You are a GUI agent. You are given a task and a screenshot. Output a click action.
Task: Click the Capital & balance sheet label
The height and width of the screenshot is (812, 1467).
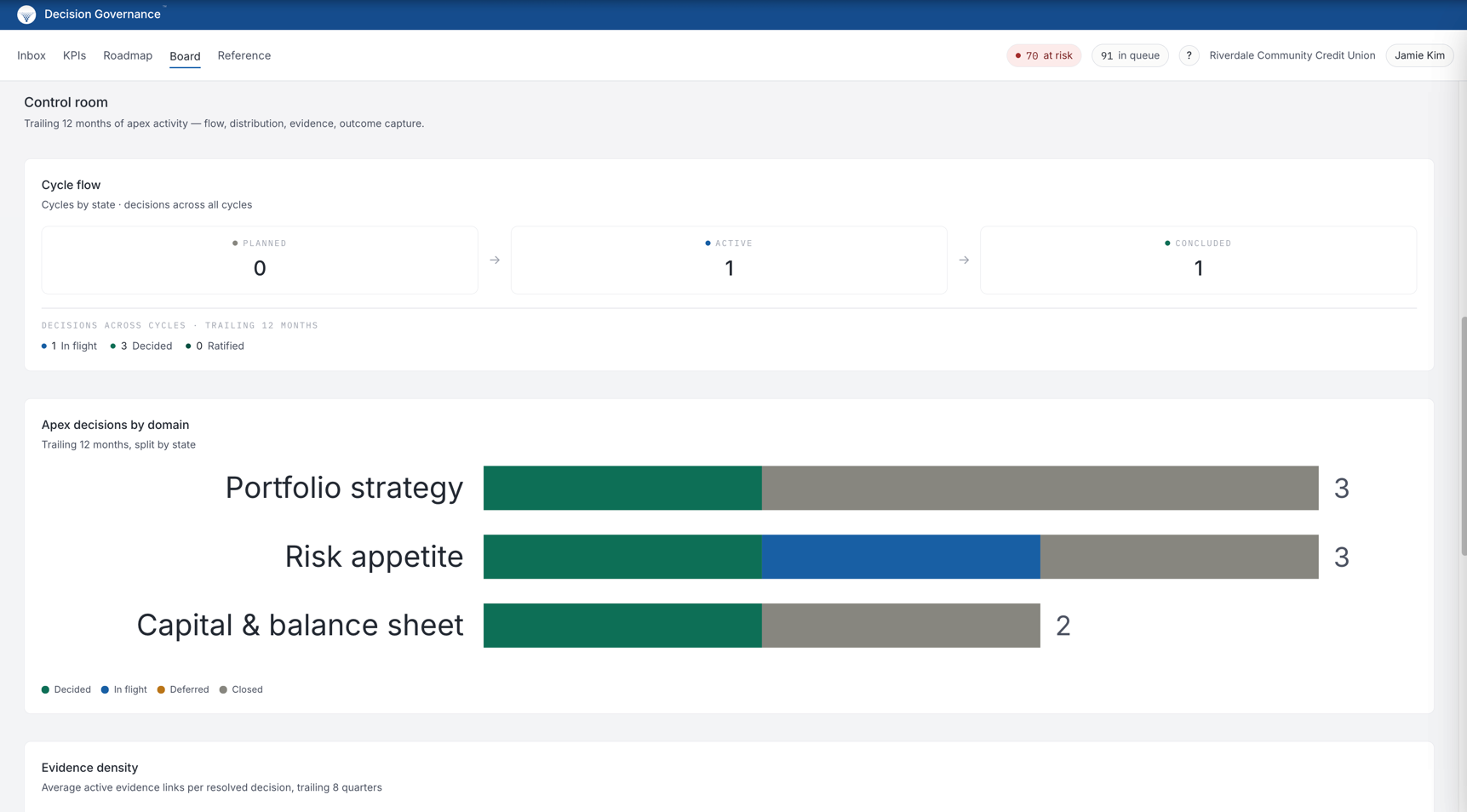[x=300, y=626]
